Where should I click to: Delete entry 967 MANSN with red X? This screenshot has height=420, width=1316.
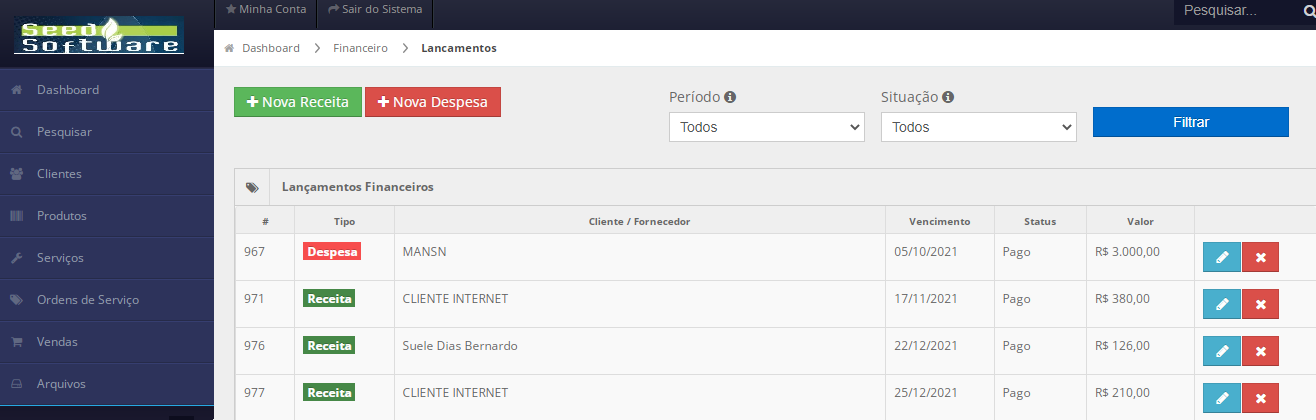[1260, 257]
